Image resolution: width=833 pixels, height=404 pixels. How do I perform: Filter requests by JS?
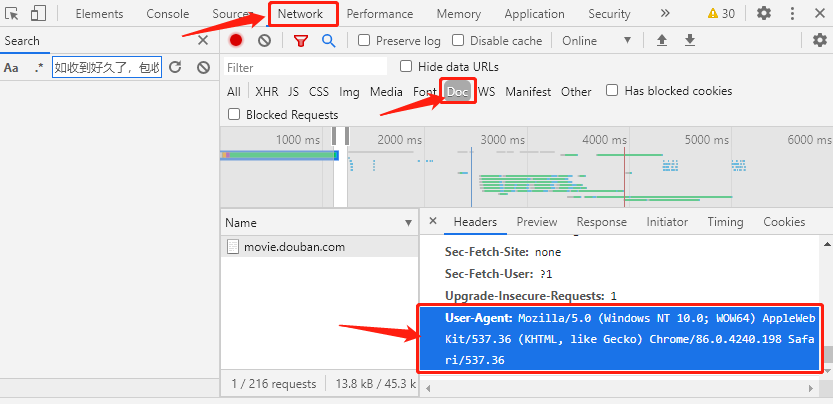tap(293, 91)
